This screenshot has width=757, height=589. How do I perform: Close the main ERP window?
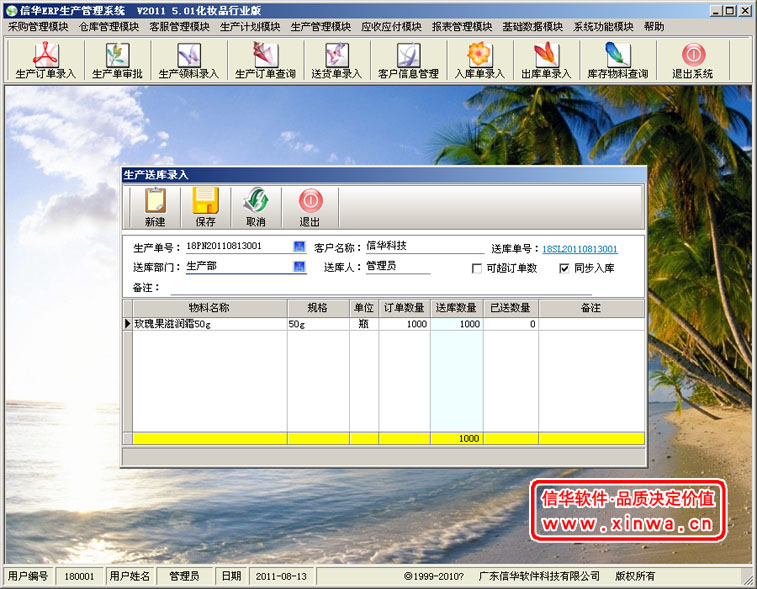[745, 10]
